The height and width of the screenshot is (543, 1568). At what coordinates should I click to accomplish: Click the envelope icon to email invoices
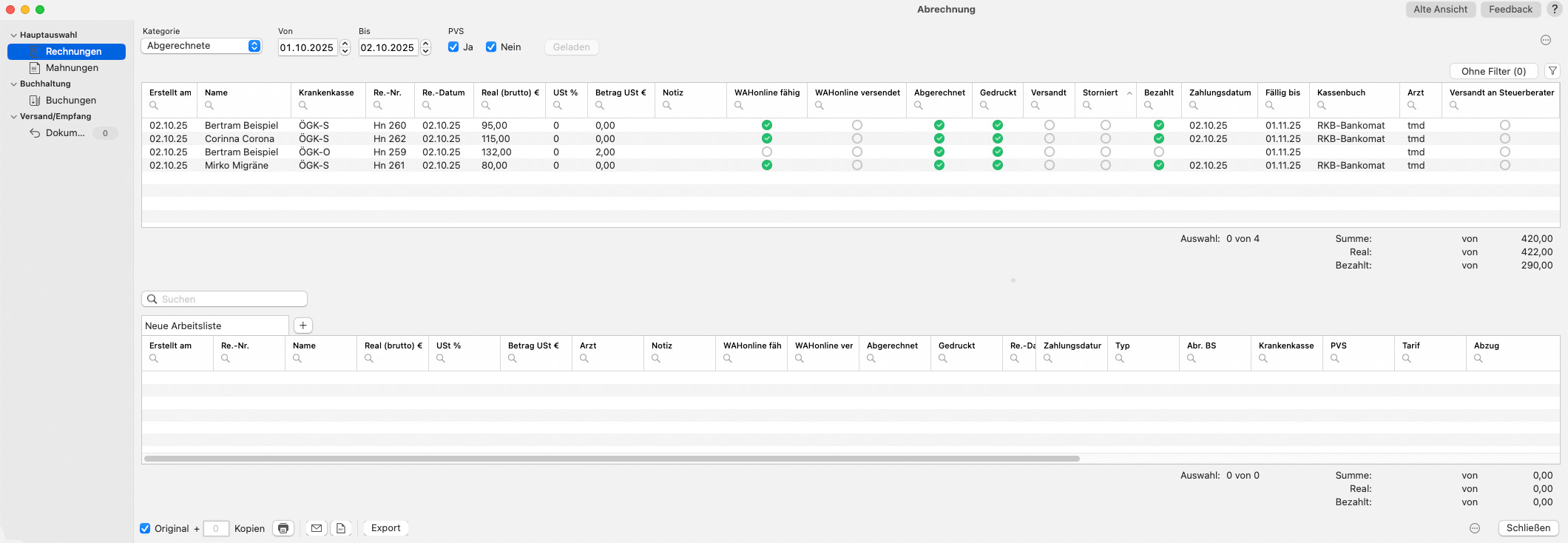tap(317, 528)
